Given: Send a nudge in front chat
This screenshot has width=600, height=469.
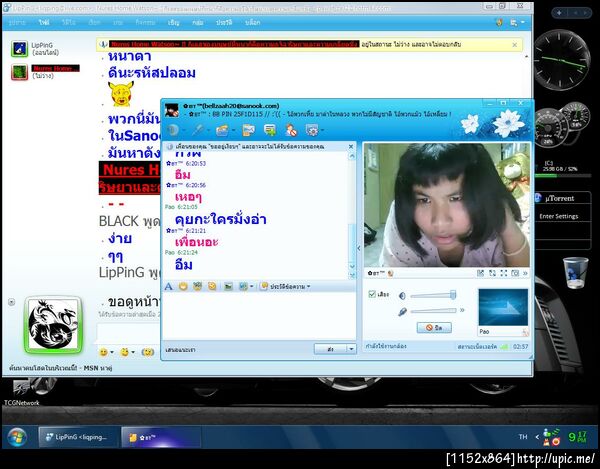Looking at the screenshot, I should (212, 286).
